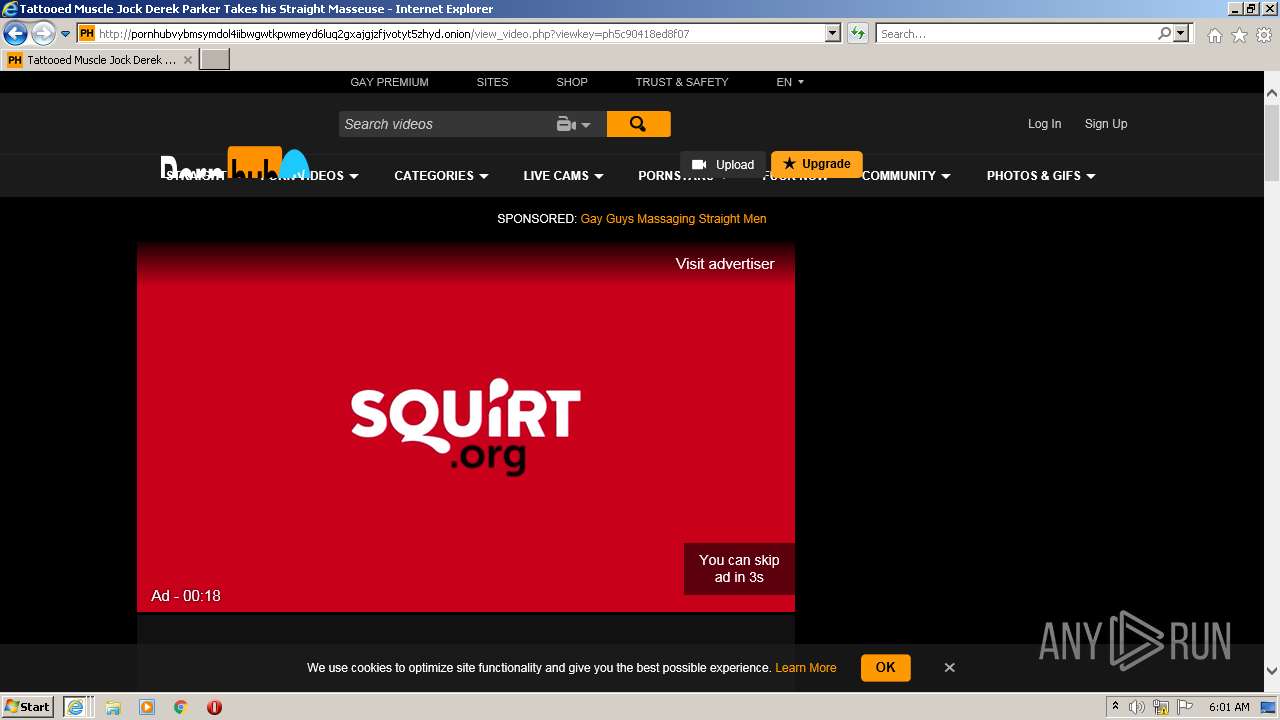Open the IE Home icon
The width and height of the screenshot is (1280, 720).
tap(1214, 35)
